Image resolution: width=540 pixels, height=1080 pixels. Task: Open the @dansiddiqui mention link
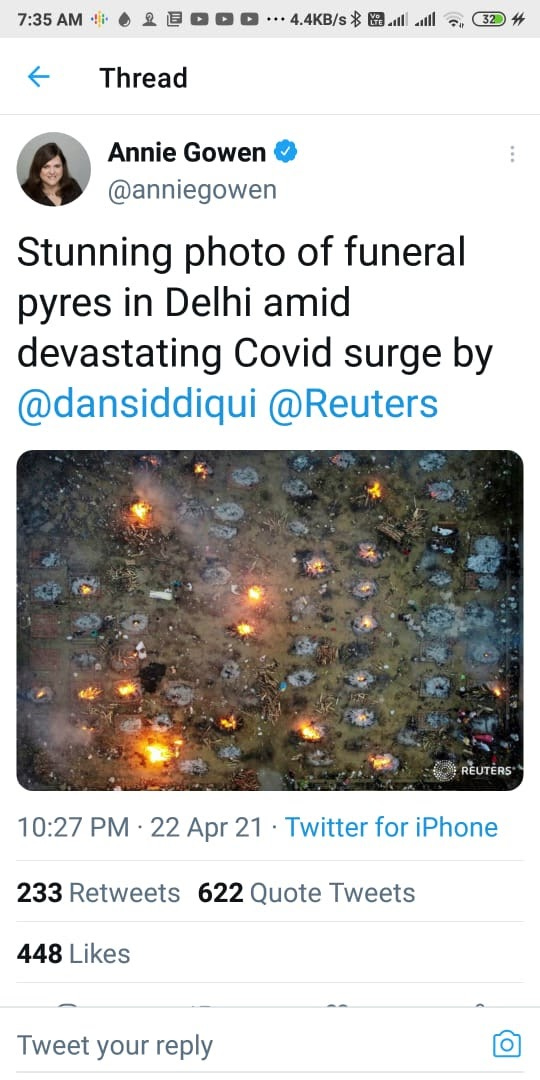click(136, 404)
